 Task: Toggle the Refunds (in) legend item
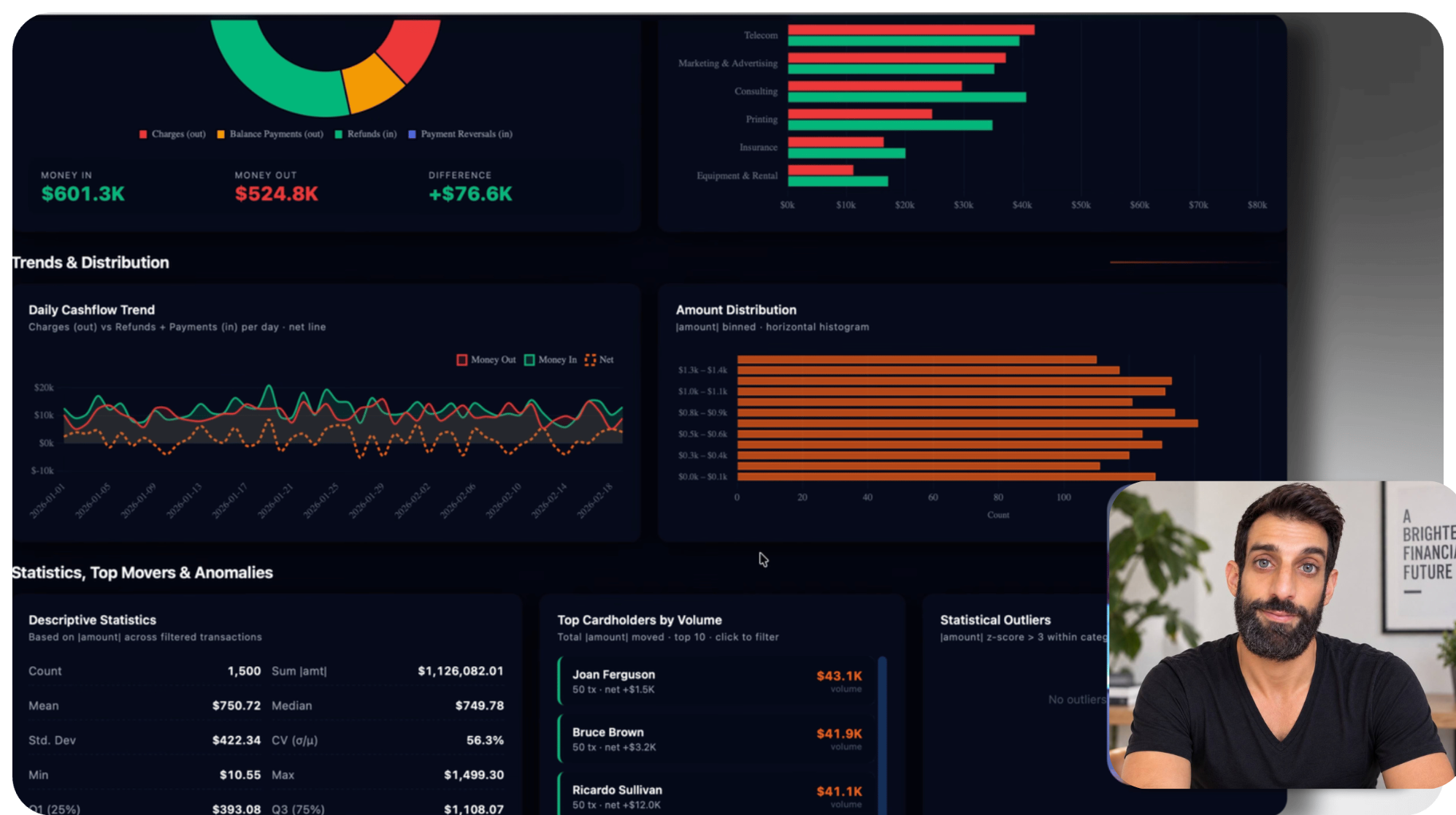366,134
